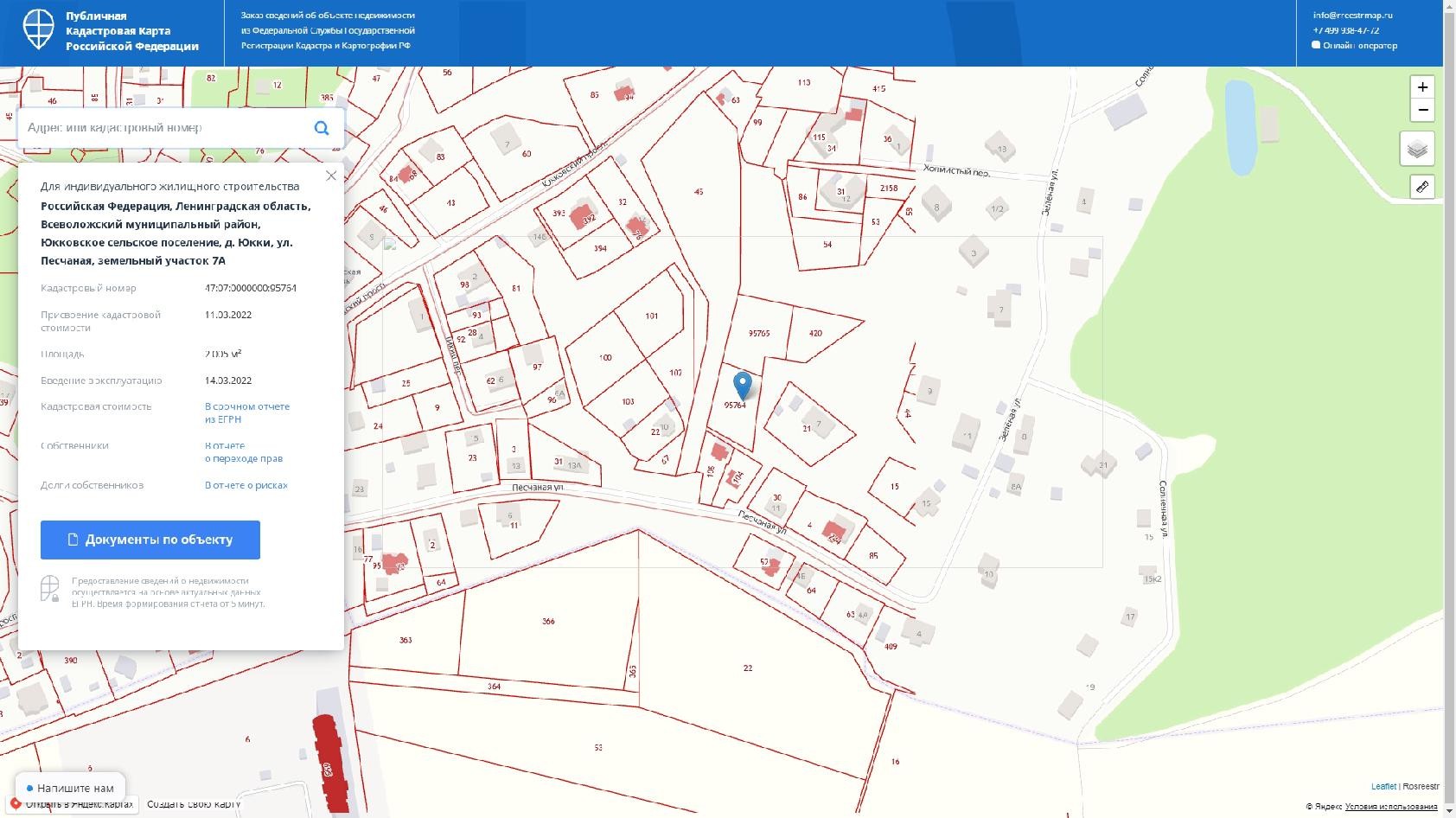This screenshot has height=818, width=1456.
Task: Activate the ruler measurement tool
Action: 1421,187
